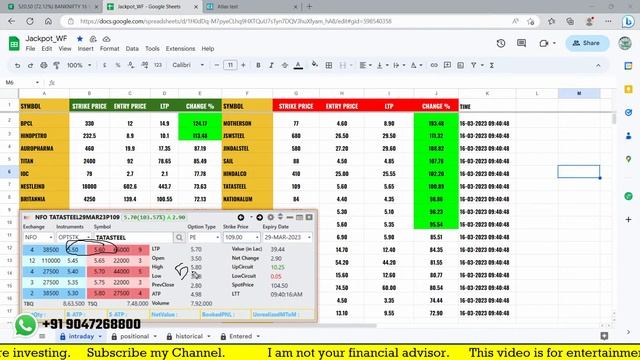This screenshot has width=640, height=360.
Task: Switch to the Entered sheet tab
Action: click(x=240, y=336)
